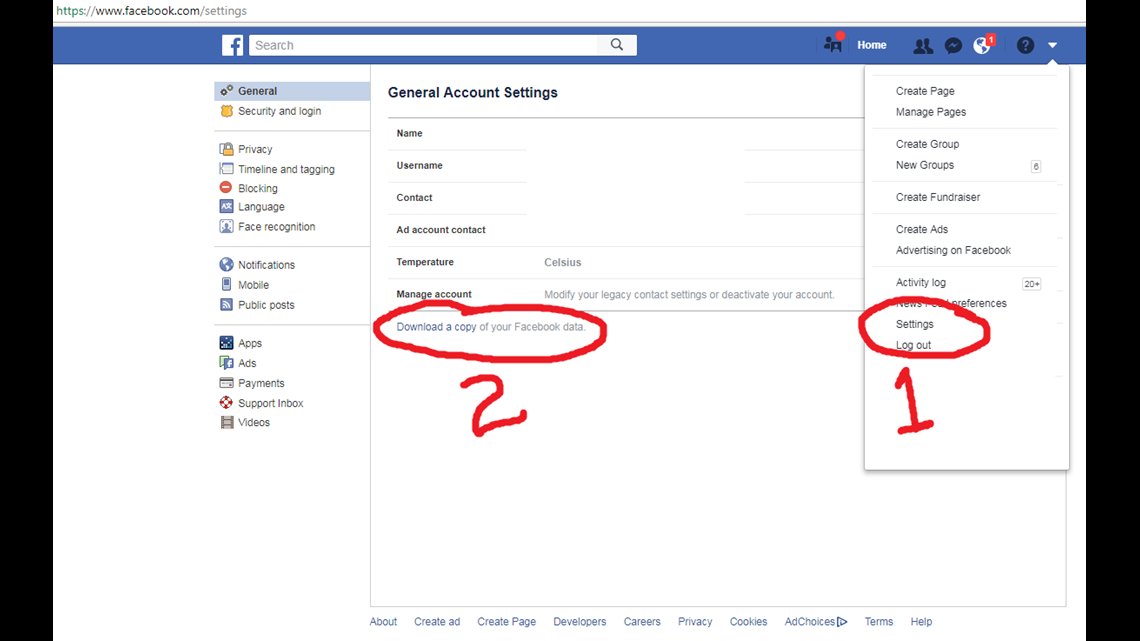Click the Videos film icon
This screenshot has height=641, width=1140.
(x=227, y=422)
